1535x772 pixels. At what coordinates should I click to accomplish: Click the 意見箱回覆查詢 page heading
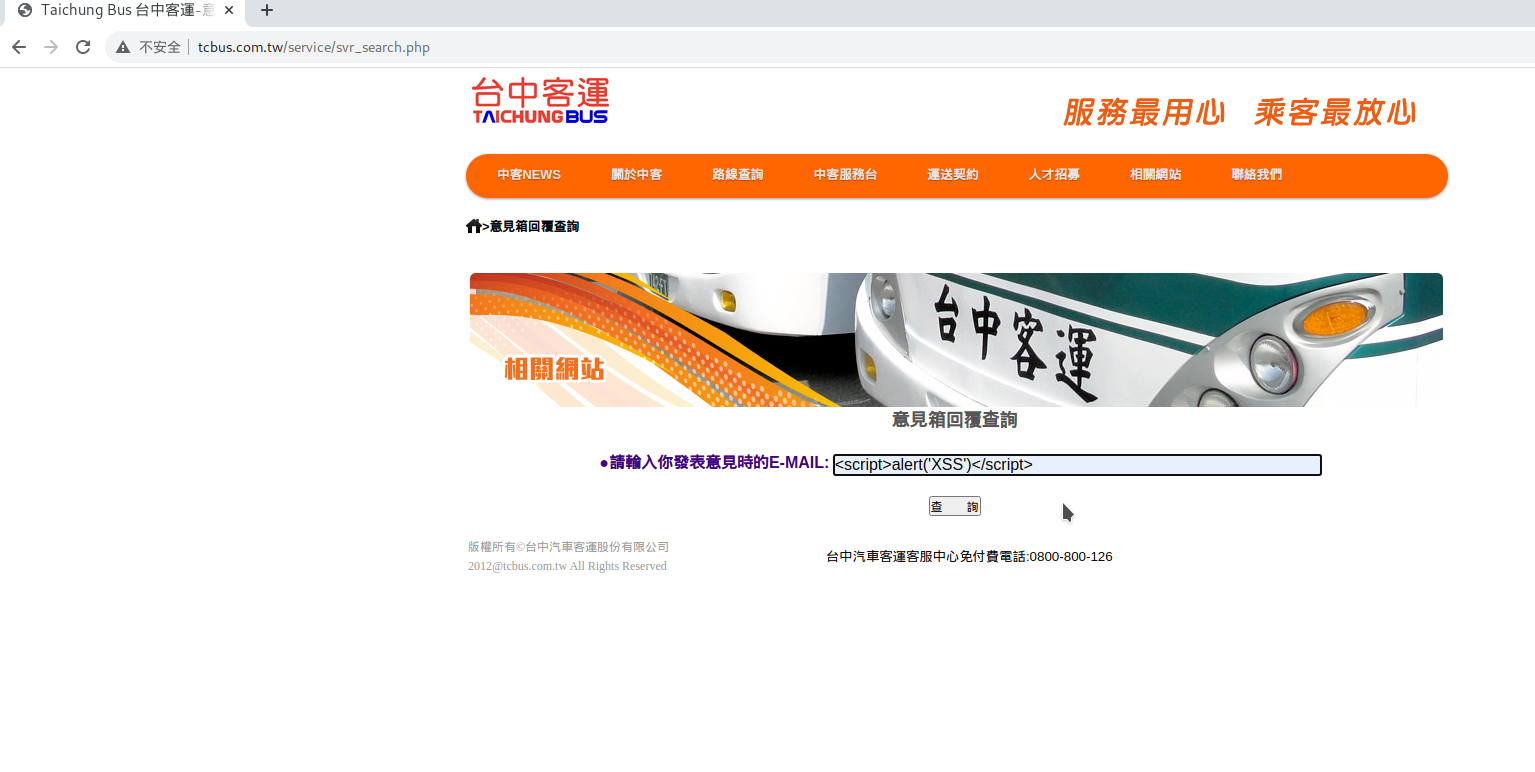[955, 420]
